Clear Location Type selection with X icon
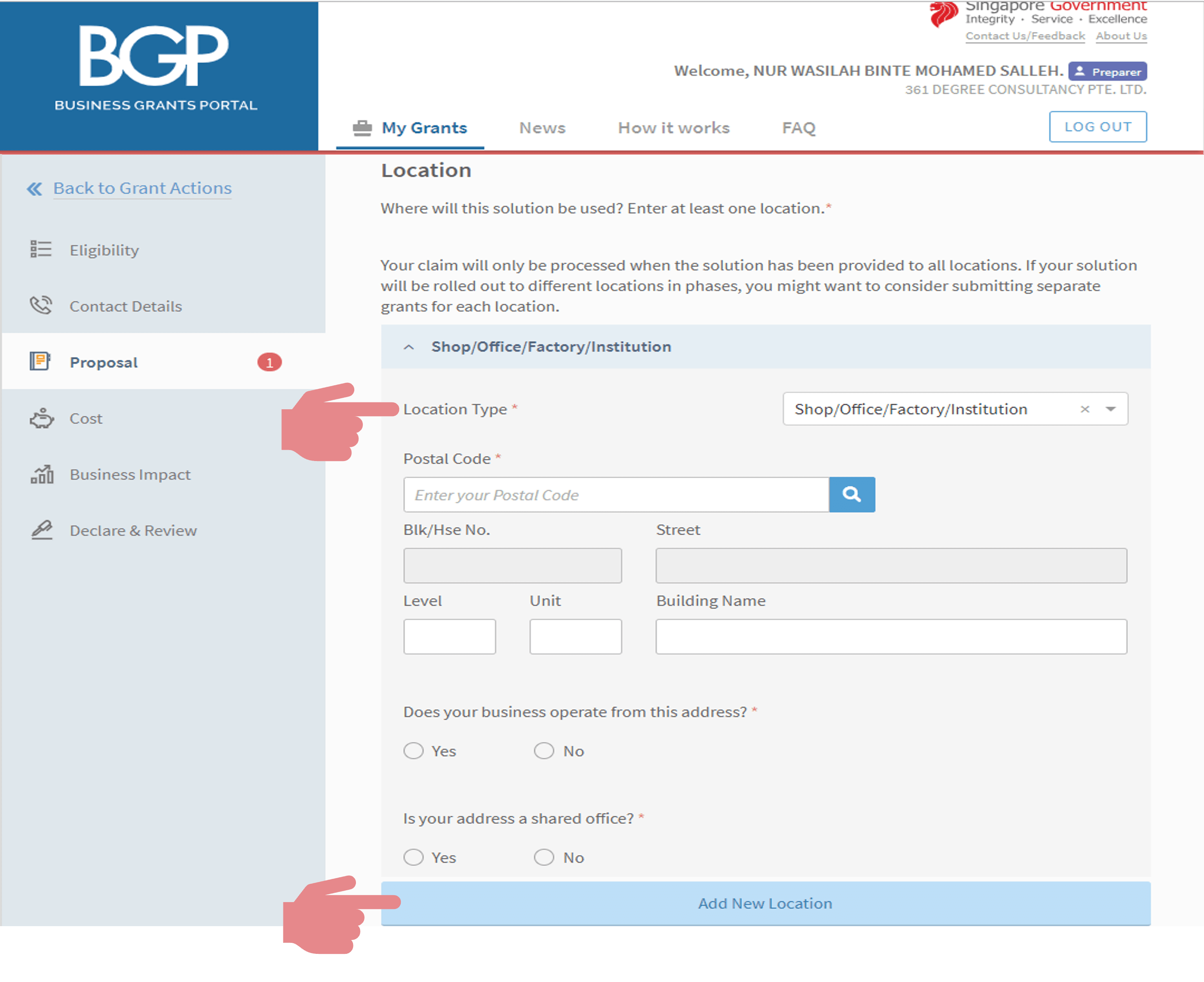This screenshot has width=1204, height=982. pyautogui.click(x=1085, y=409)
